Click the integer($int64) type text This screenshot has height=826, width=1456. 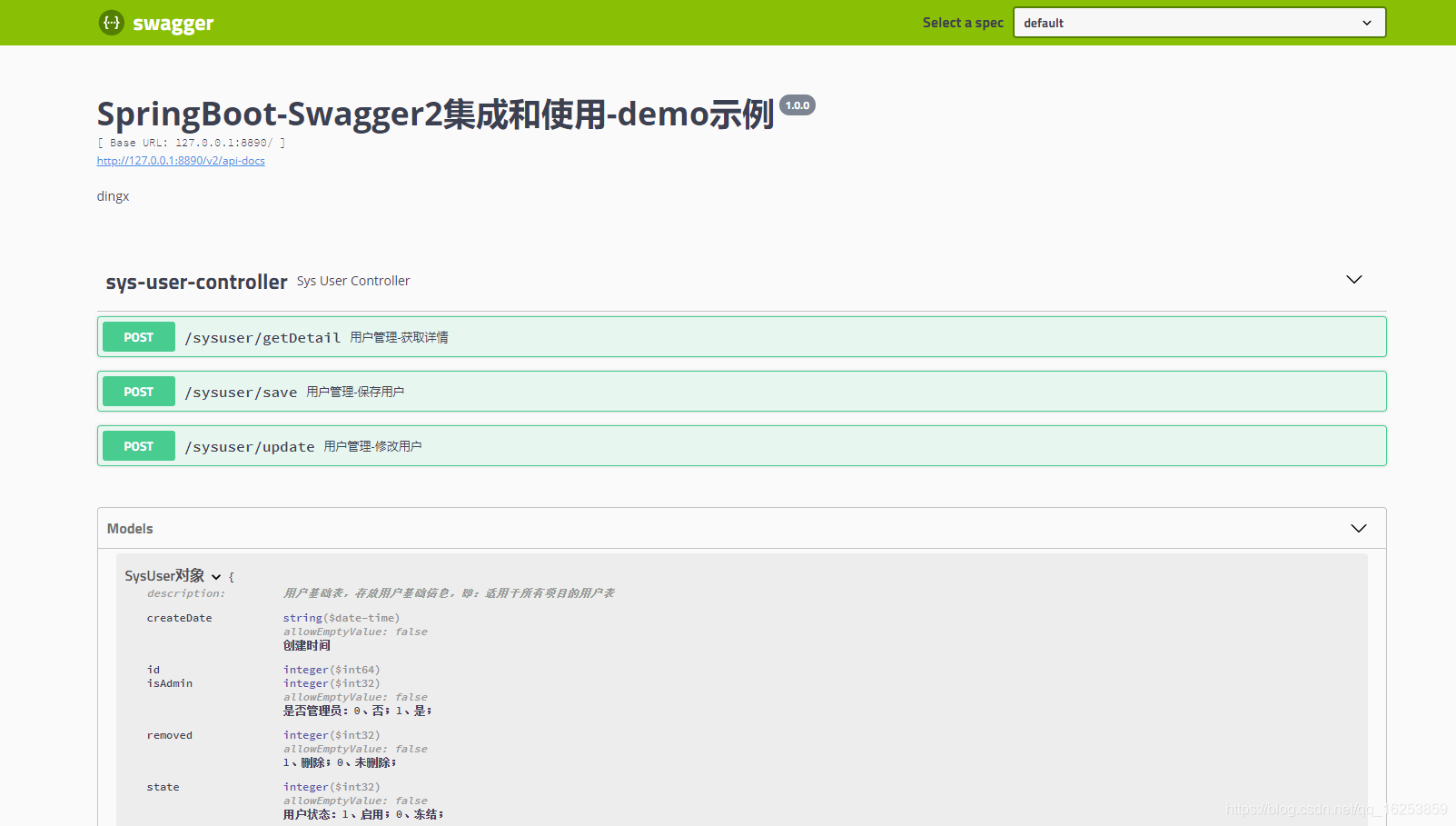tap(332, 670)
